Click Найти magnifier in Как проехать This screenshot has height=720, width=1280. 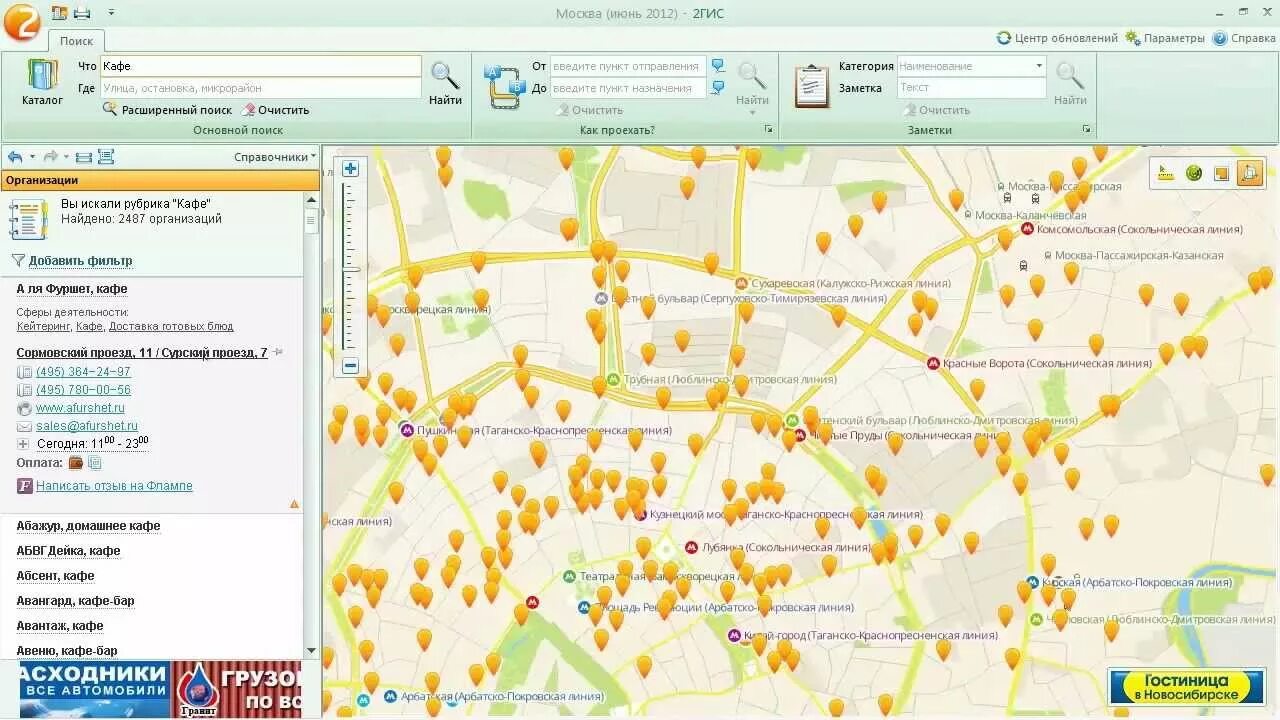tap(752, 83)
